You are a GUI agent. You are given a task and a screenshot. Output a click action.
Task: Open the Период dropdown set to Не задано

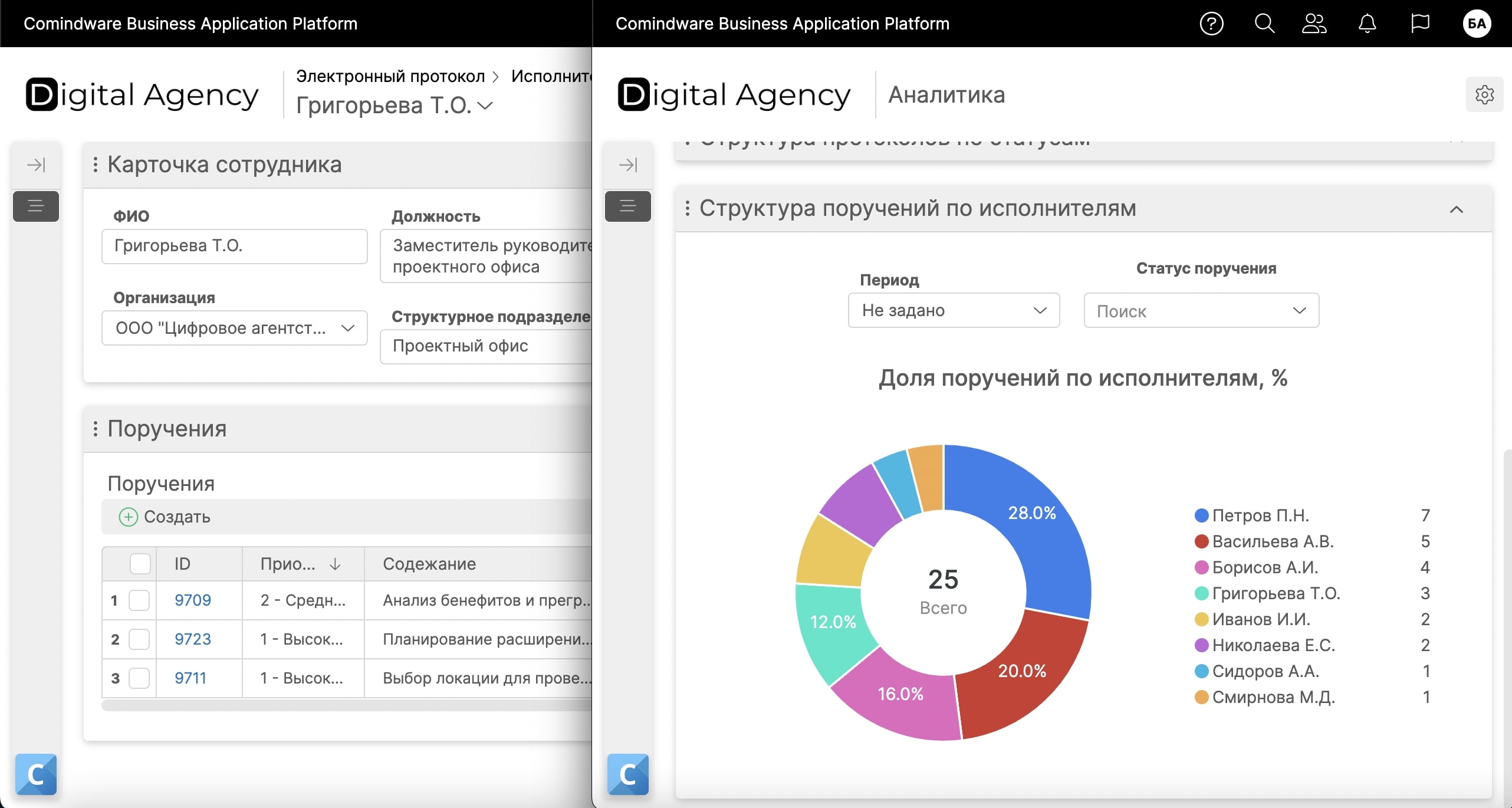click(x=954, y=310)
